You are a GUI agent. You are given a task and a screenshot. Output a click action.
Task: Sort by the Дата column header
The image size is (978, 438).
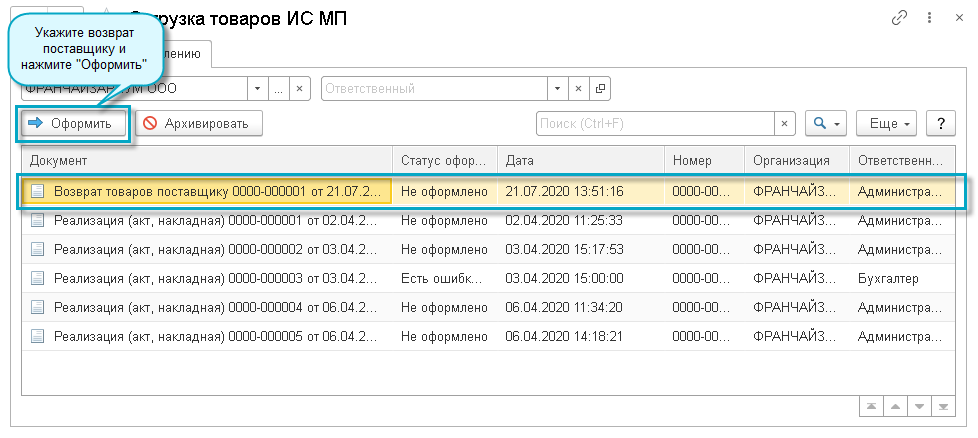pyautogui.click(x=580, y=160)
